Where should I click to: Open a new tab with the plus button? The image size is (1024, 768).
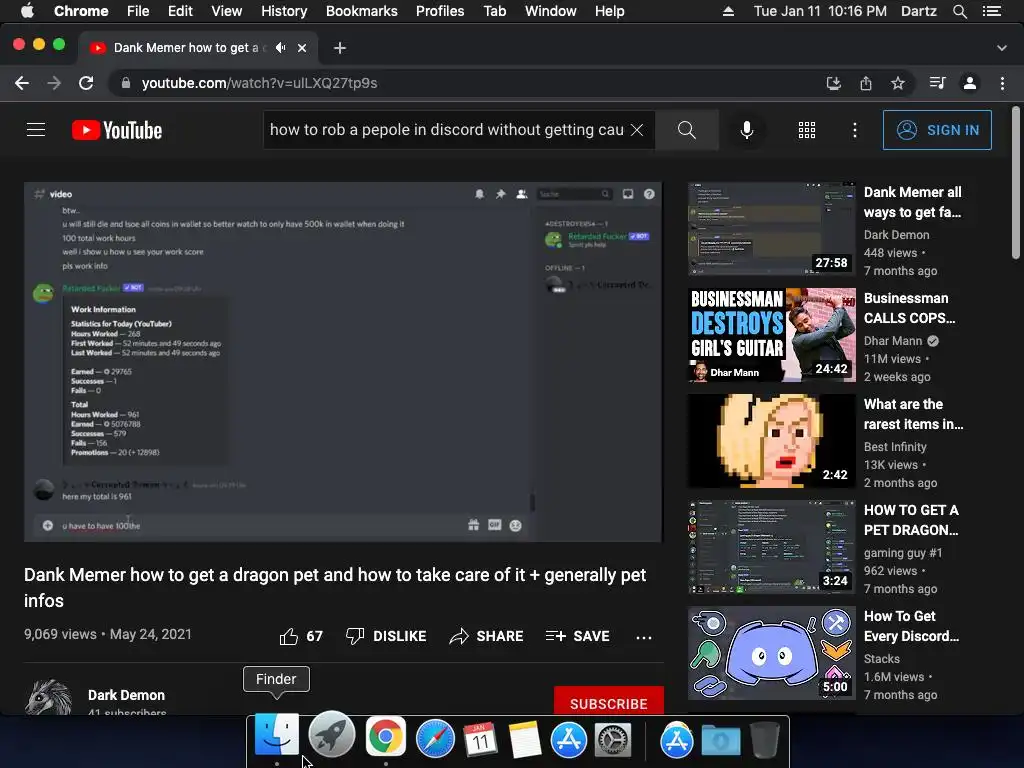(340, 48)
